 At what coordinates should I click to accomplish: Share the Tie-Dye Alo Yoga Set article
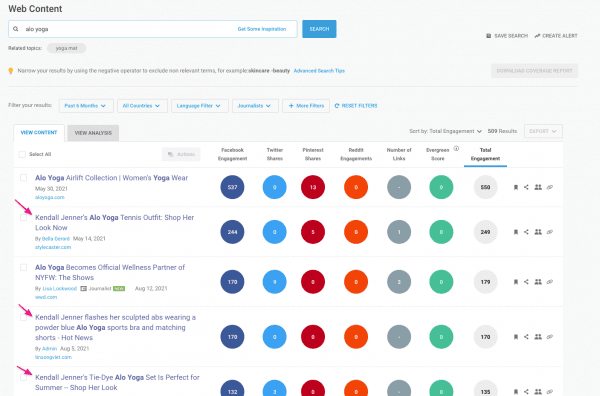point(526,391)
